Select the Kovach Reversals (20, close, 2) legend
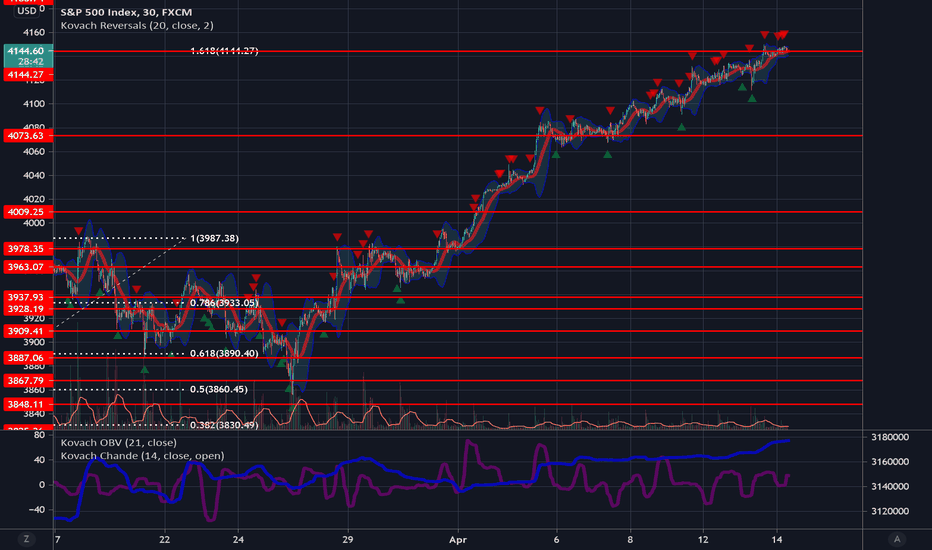Screen dimensions: 932x550 pos(137,26)
